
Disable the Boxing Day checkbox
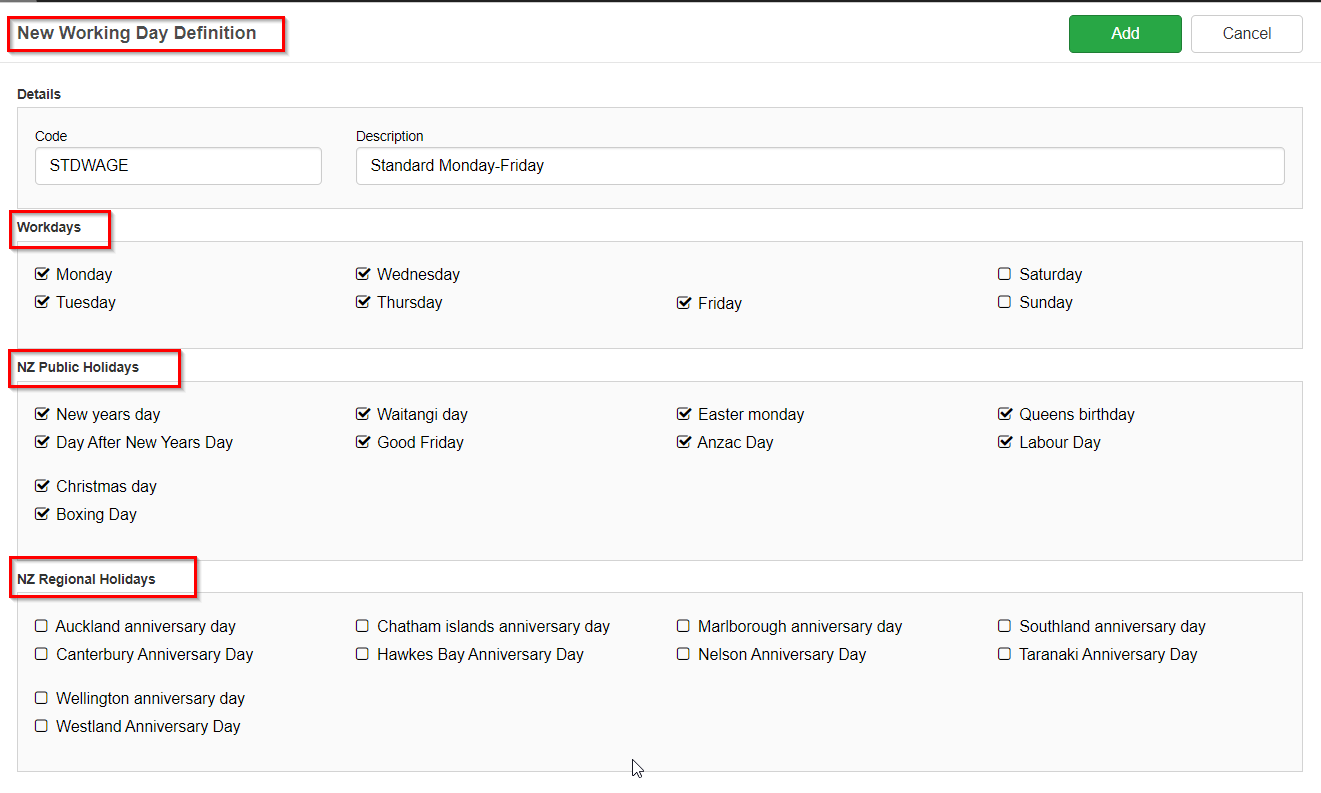42,514
